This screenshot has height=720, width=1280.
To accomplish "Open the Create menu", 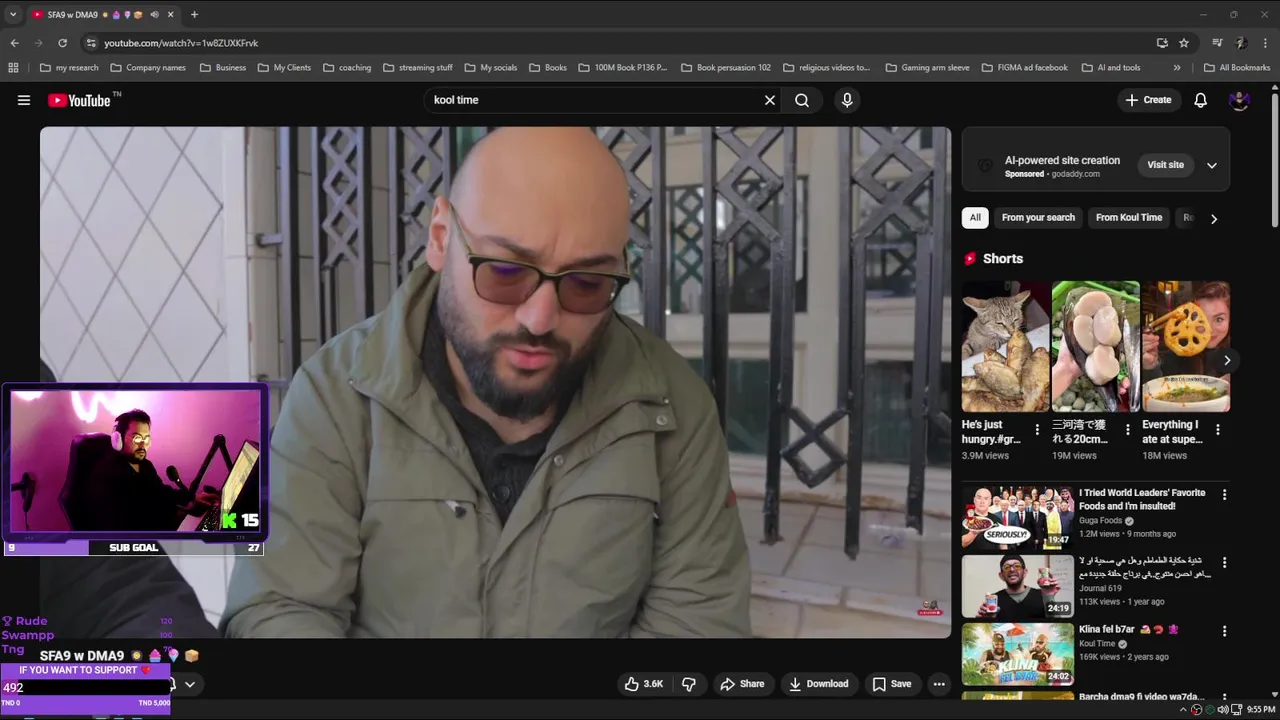I will [x=1148, y=100].
